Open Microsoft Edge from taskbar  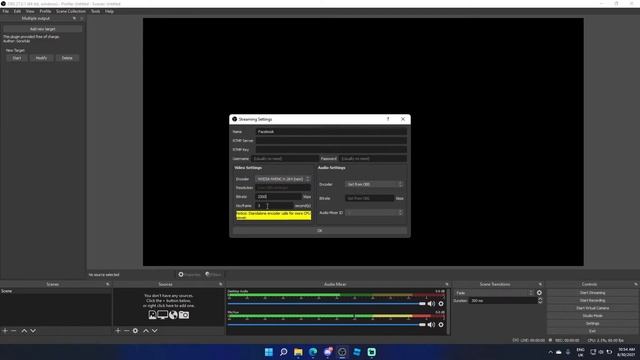(x=313, y=352)
